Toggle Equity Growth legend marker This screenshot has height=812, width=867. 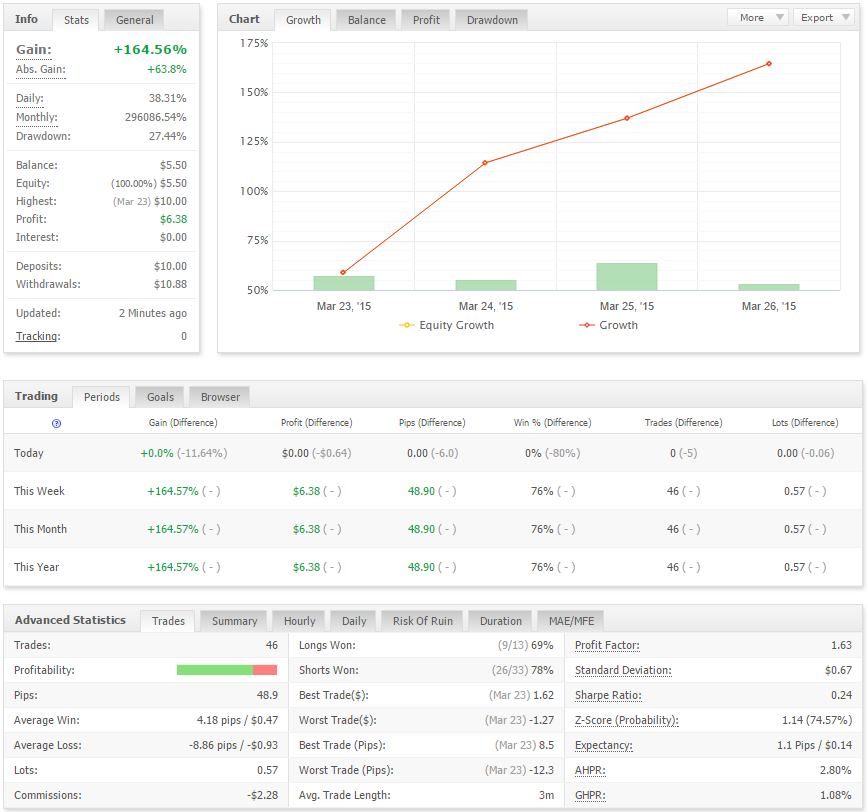(406, 325)
